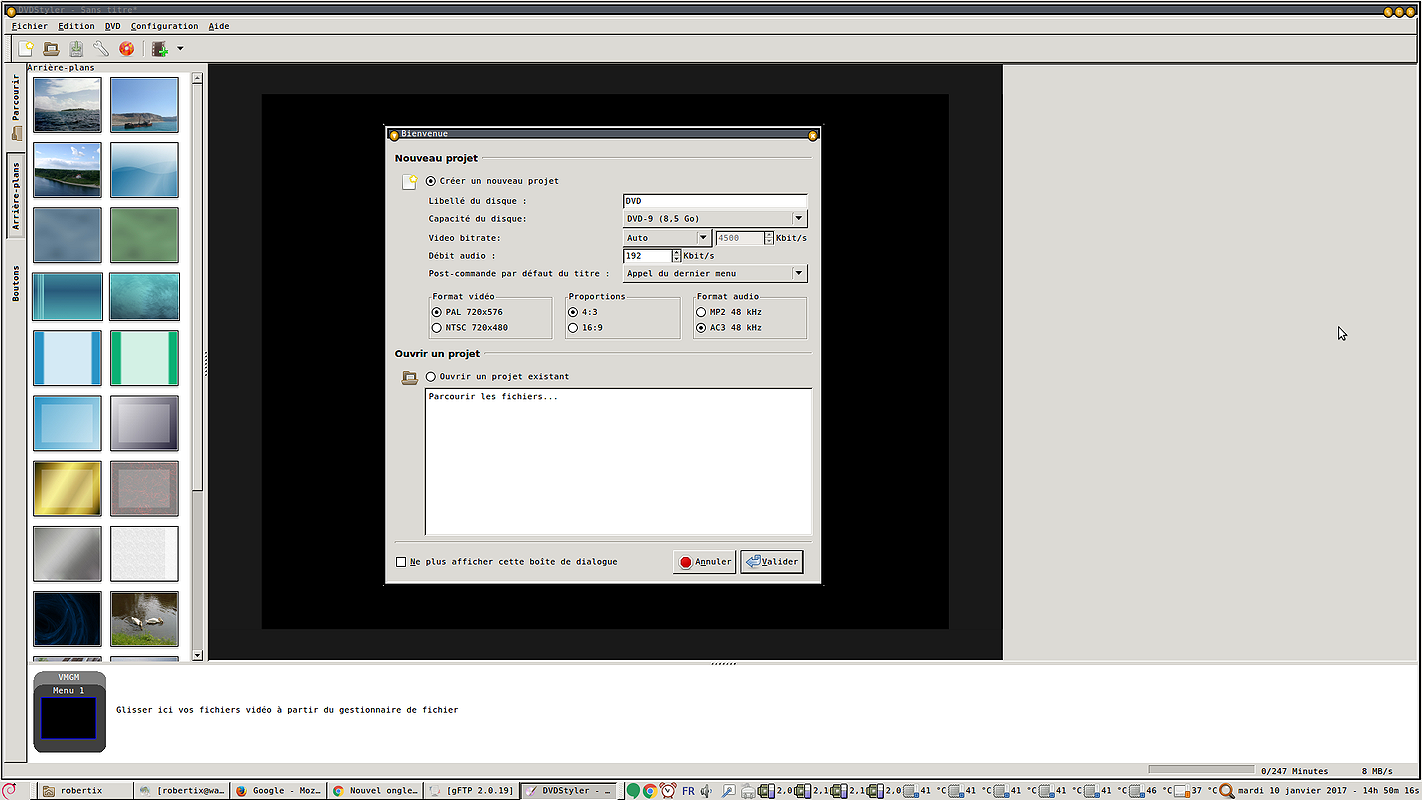Screen dimensions: 1422x800
Task: Select the stormy sea background thumbnail
Action: click(68, 105)
